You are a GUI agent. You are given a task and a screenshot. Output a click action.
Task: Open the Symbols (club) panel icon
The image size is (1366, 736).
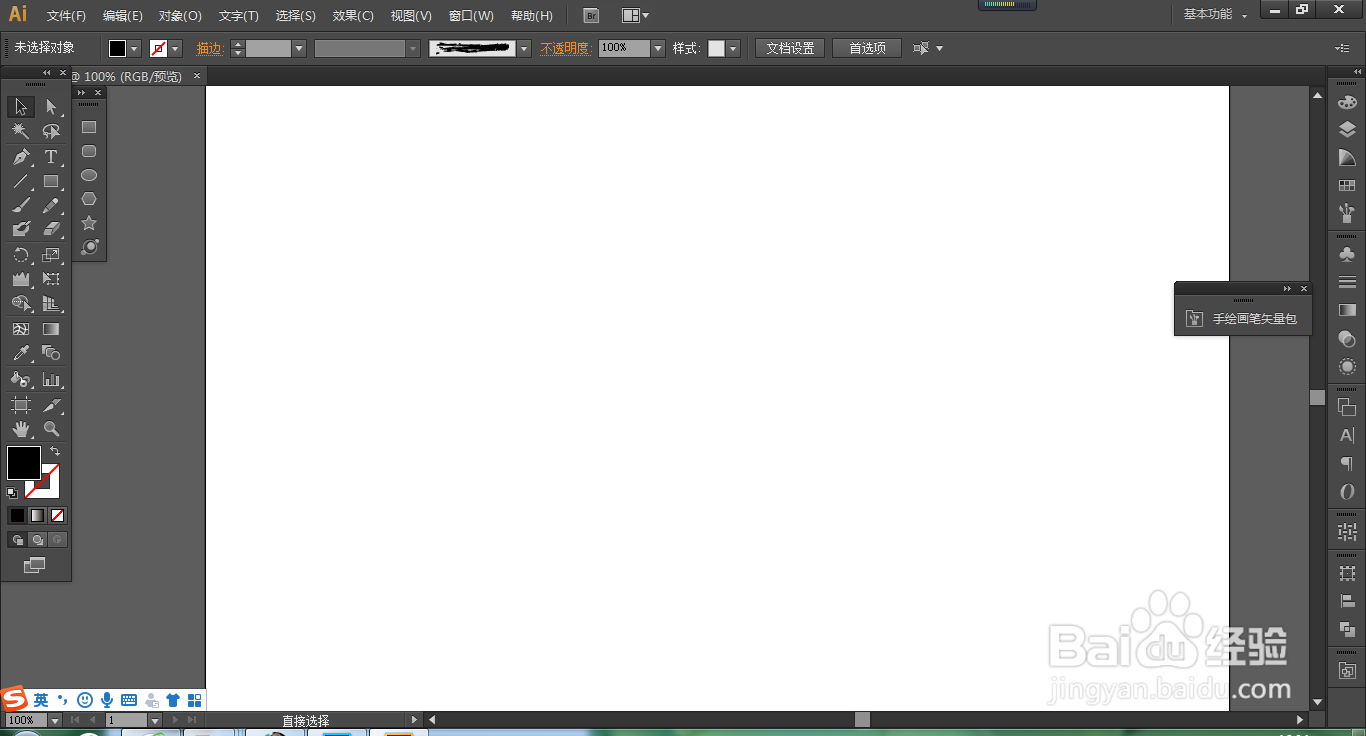tap(1347, 254)
